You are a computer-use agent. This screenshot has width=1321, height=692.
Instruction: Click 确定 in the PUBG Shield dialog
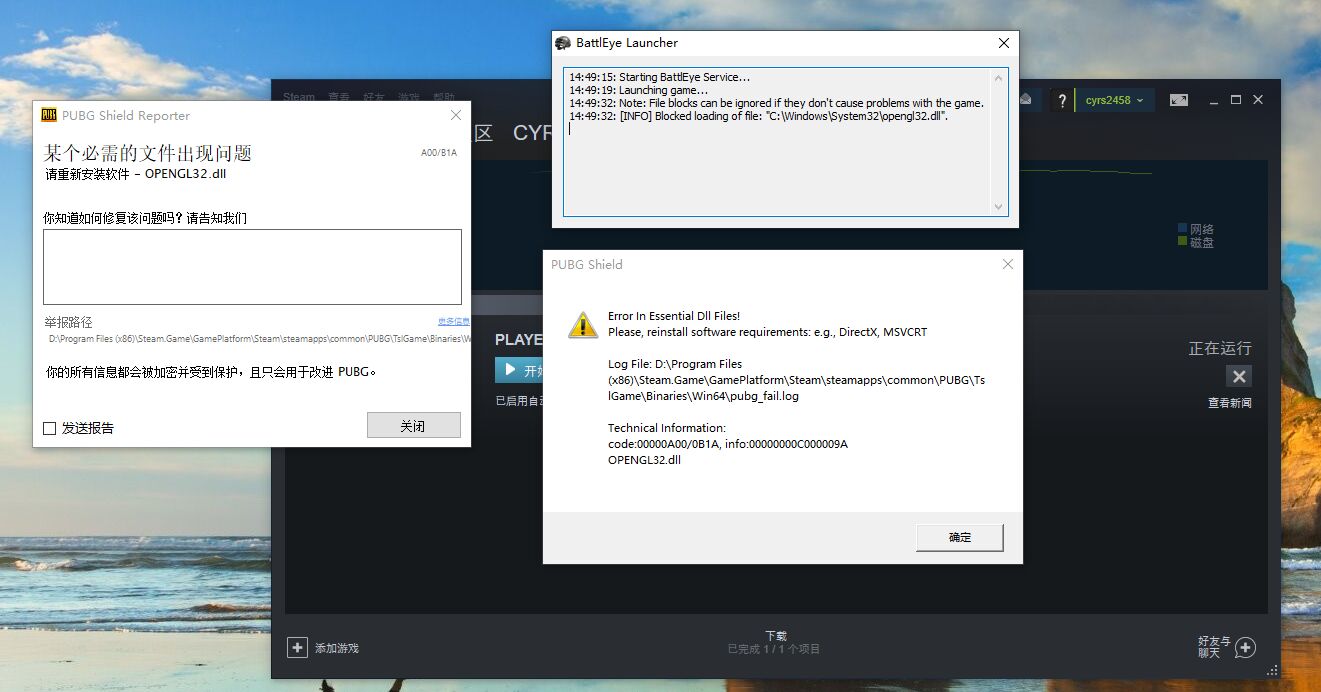(960, 537)
